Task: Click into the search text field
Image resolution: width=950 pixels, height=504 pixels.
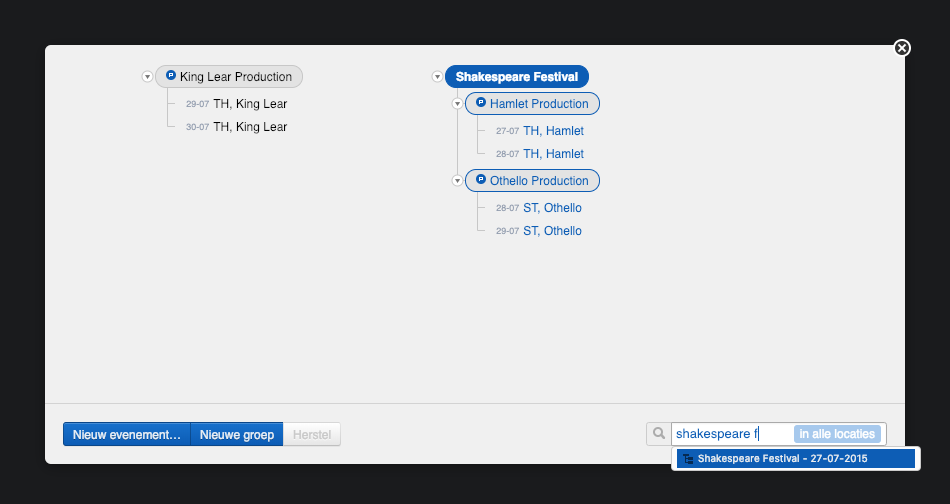Action: (730, 434)
